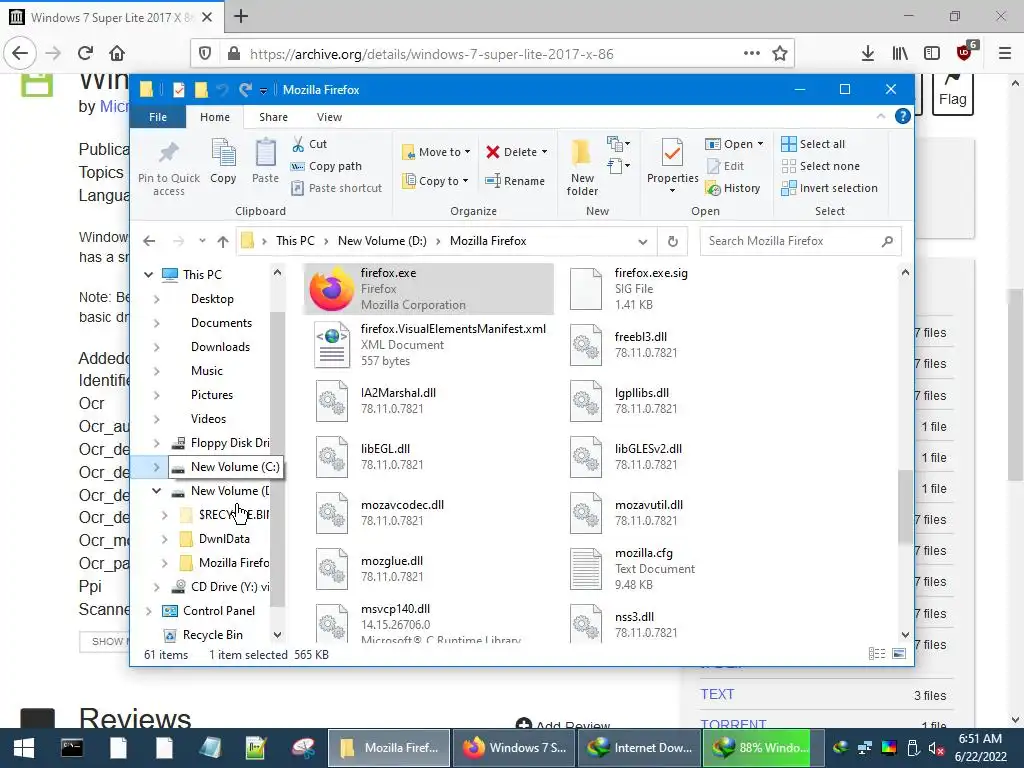The width and height of the screenshot is (1024, 768).
Task: Go back in Explorer navigation
Action: point(149,241)
